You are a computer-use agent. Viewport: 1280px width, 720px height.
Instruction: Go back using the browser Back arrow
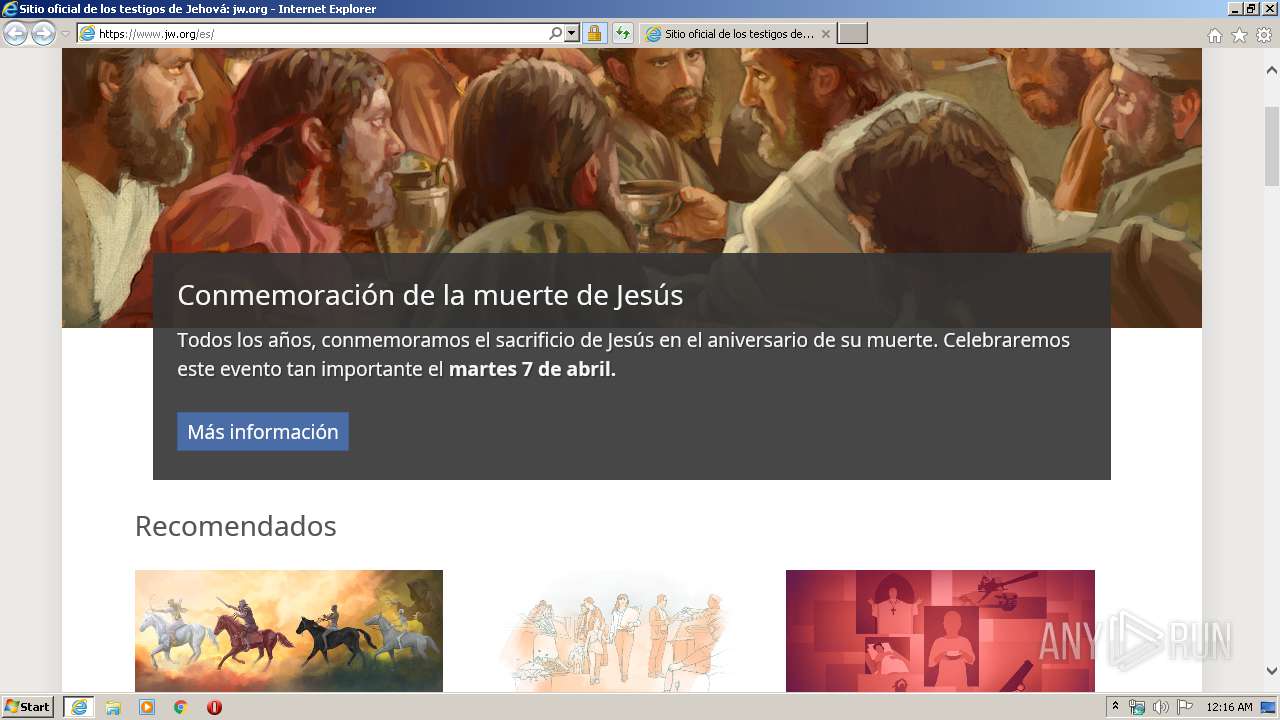pos(15,34)
